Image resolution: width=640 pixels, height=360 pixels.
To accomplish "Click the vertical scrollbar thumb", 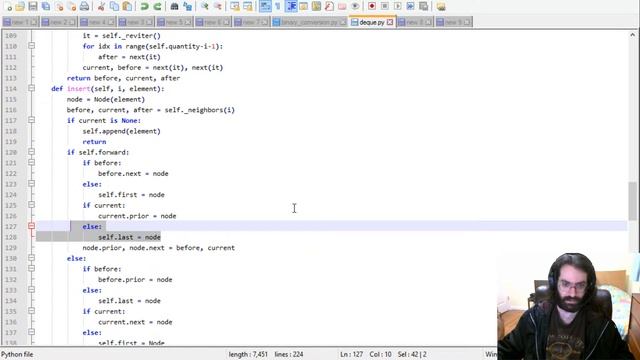I will coord(633,201).
